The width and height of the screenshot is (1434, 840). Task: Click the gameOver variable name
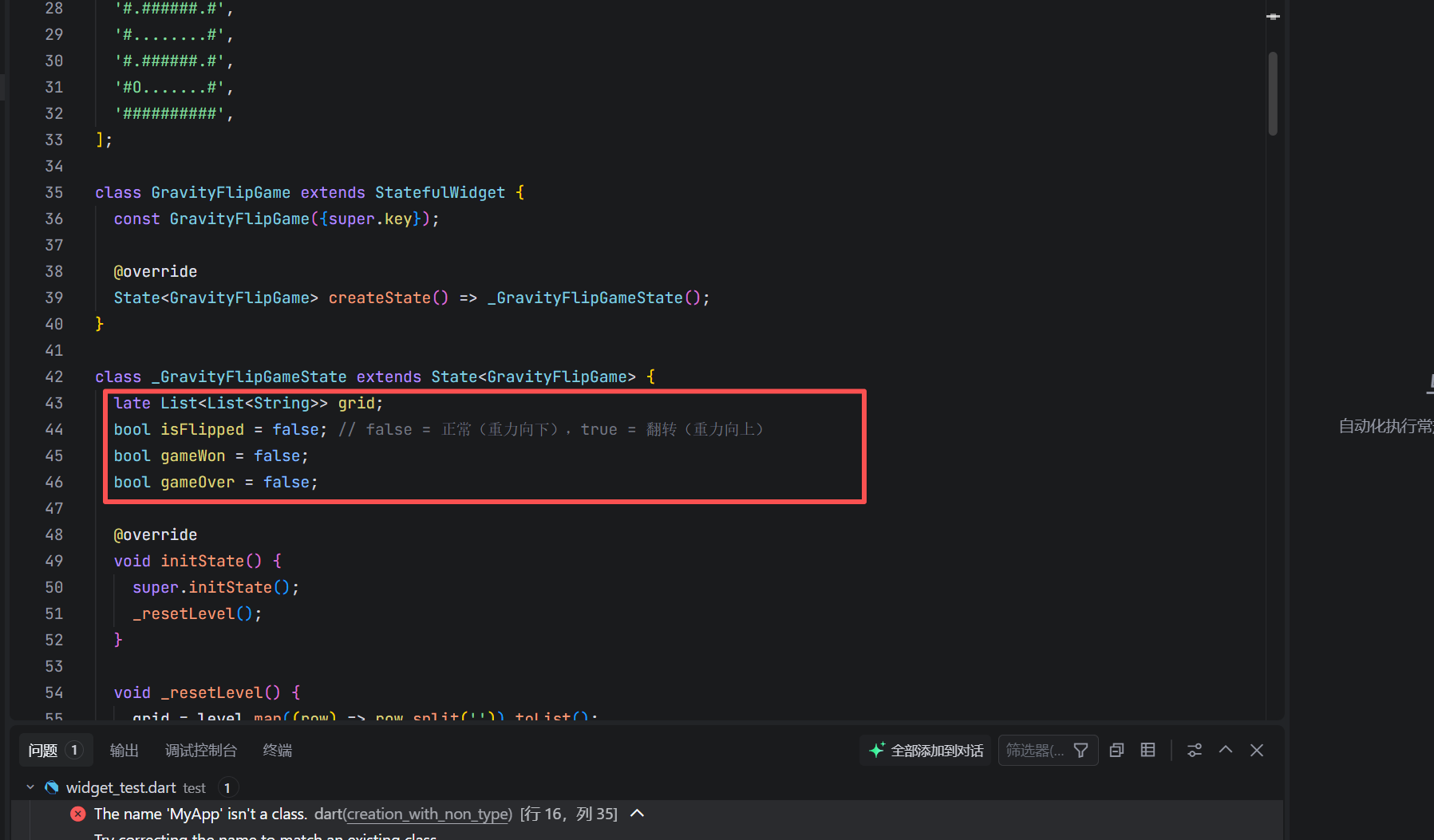click(198, 482)
